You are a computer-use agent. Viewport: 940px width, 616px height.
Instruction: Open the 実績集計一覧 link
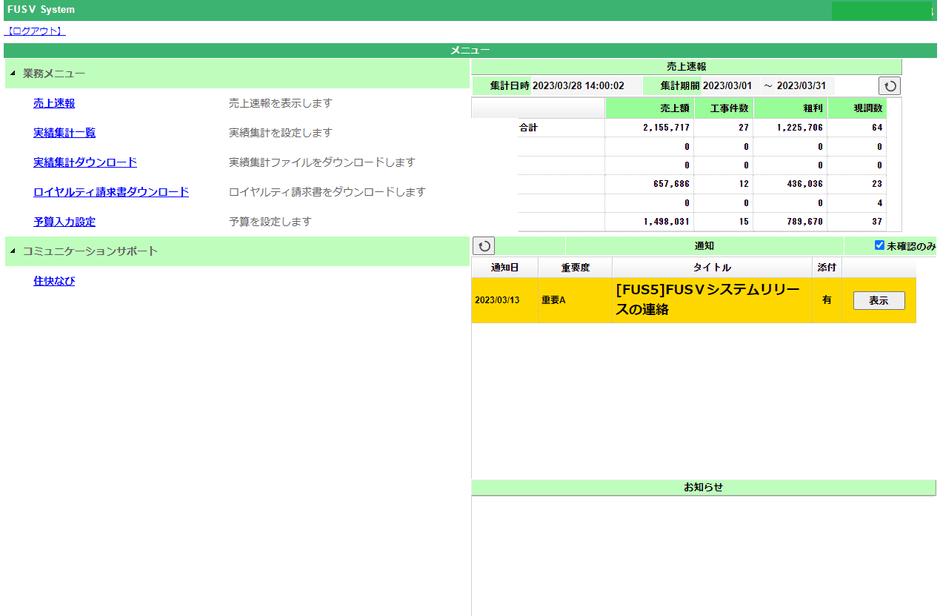pyautogui.click(x=64, y=133)
